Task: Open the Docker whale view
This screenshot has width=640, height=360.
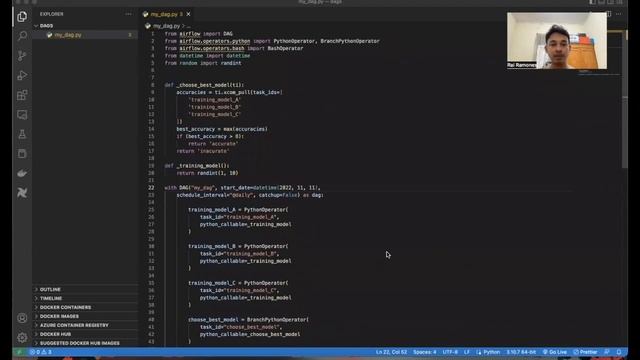Action: coord(22,173)
